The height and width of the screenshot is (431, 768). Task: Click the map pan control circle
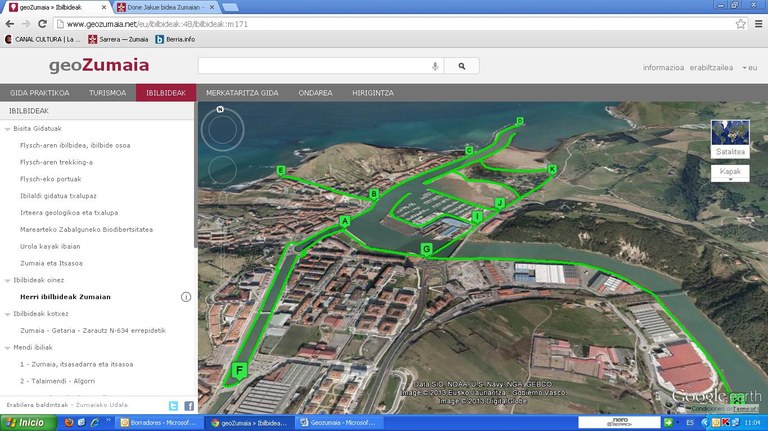pos(222,170)
